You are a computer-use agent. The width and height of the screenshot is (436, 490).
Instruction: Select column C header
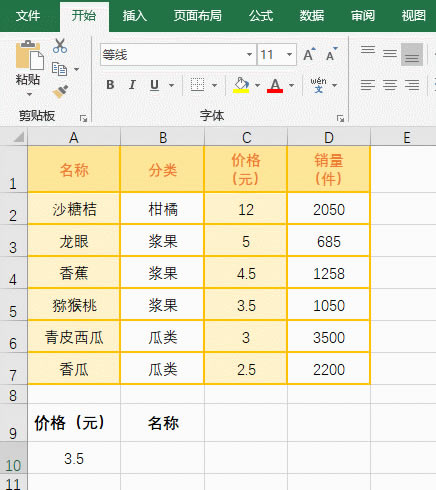coord(246,137)
